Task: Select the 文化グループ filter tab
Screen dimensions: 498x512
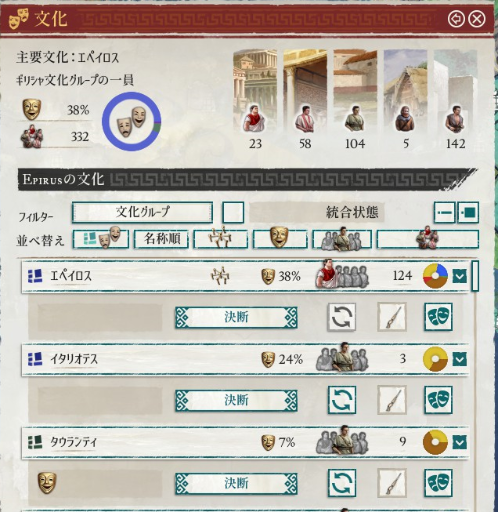Action: 142,212
